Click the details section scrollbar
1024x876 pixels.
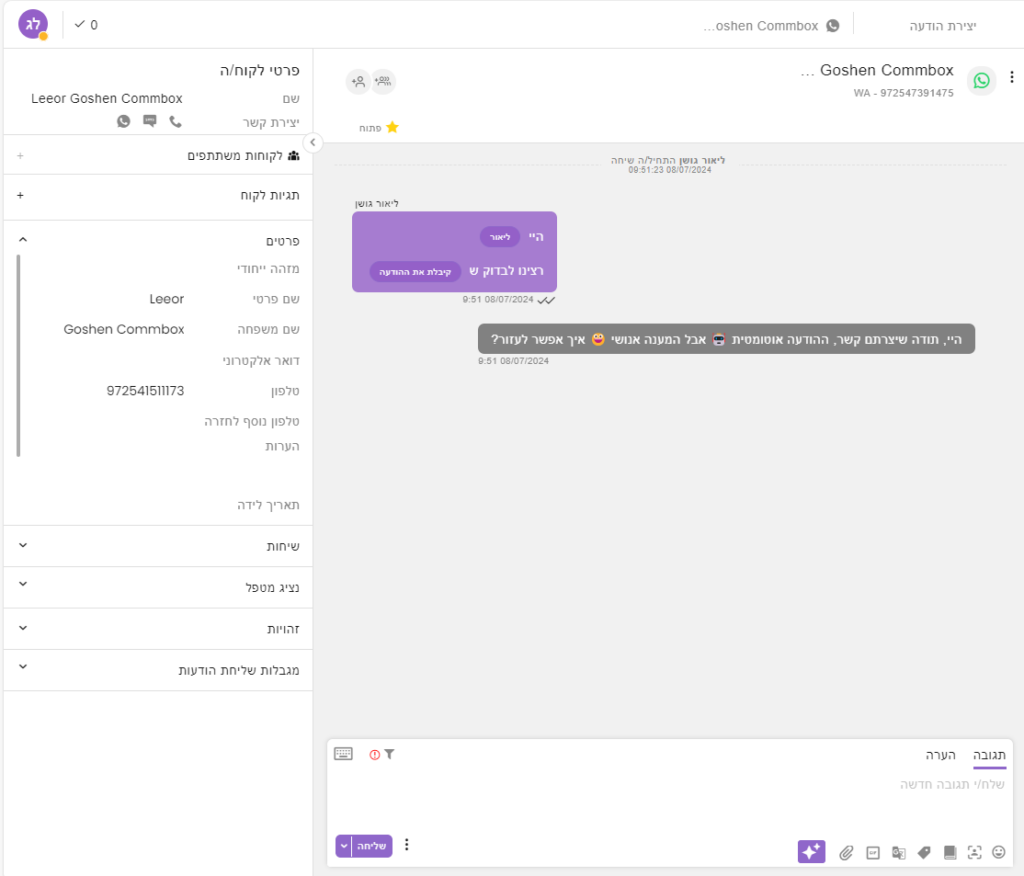click(18, 355)
